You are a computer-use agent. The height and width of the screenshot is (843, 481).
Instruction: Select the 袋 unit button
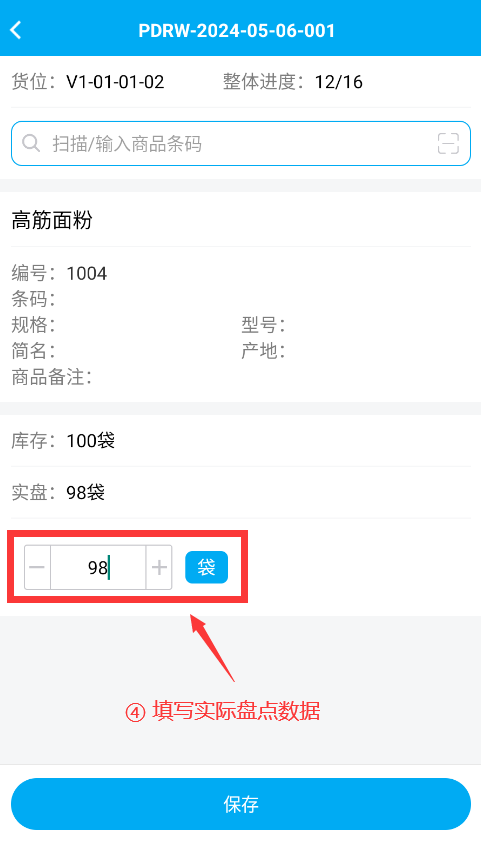tap(206, 567)
